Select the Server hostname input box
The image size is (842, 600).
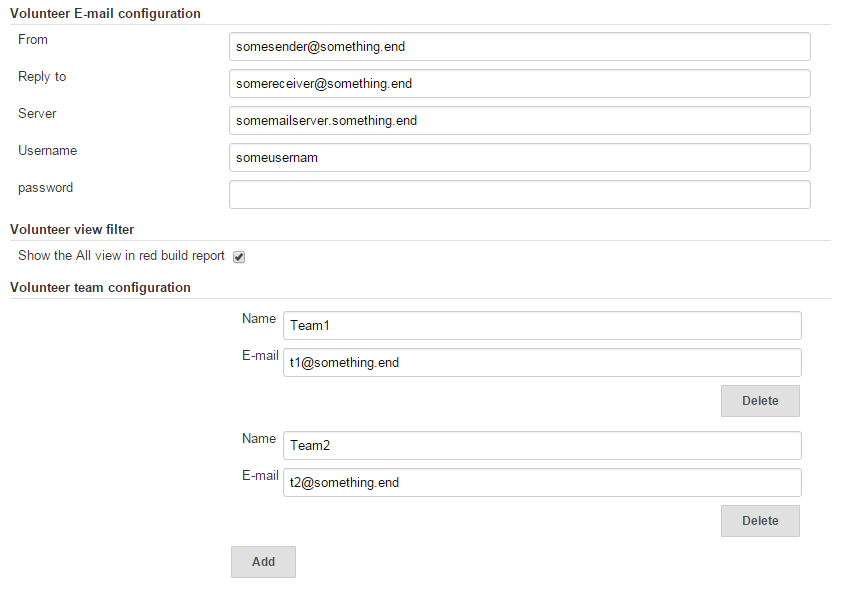point(519,121)
